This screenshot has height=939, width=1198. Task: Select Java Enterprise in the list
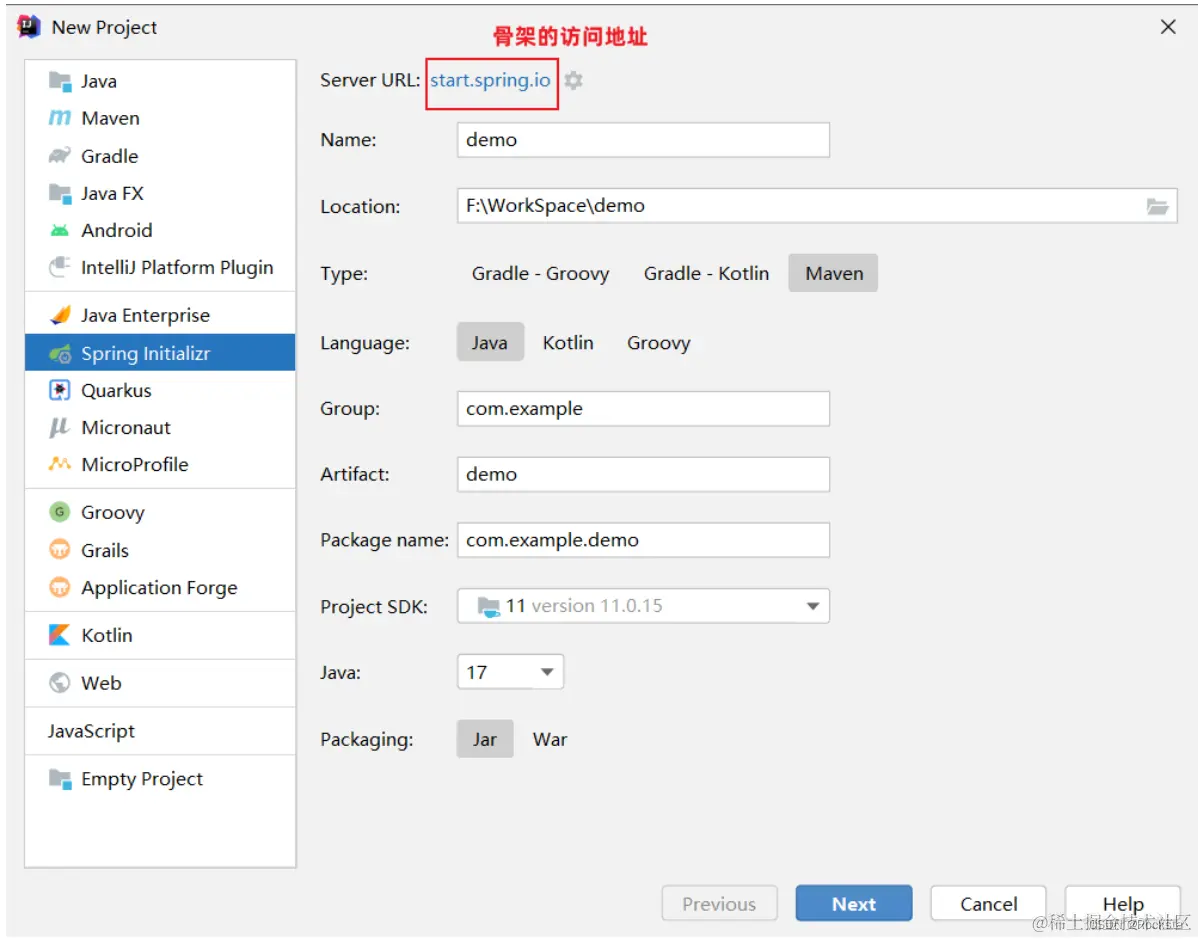point(160,315)
